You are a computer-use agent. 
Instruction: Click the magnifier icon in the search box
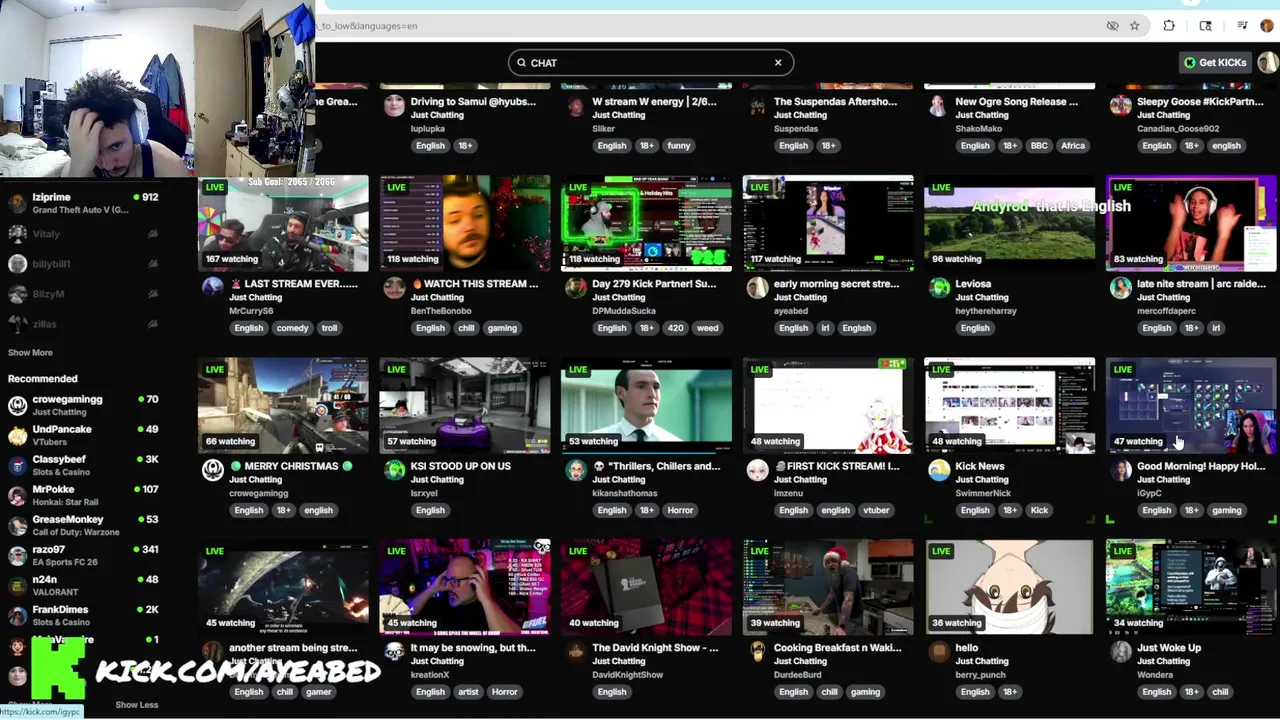pyautogui.click(x=521, y=62)
